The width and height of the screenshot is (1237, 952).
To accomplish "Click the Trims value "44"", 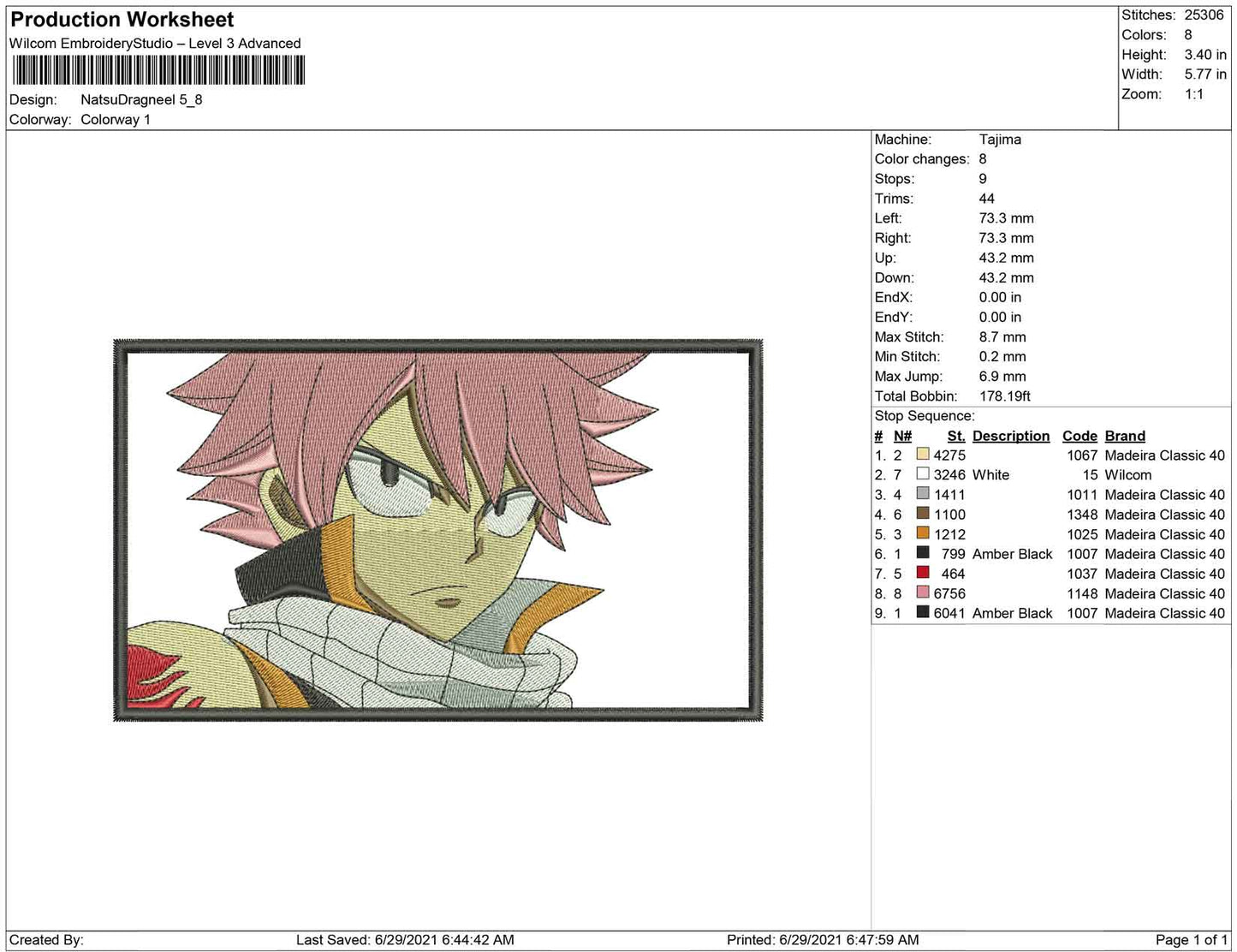I will pyautogui.click(x=987, y=198).
